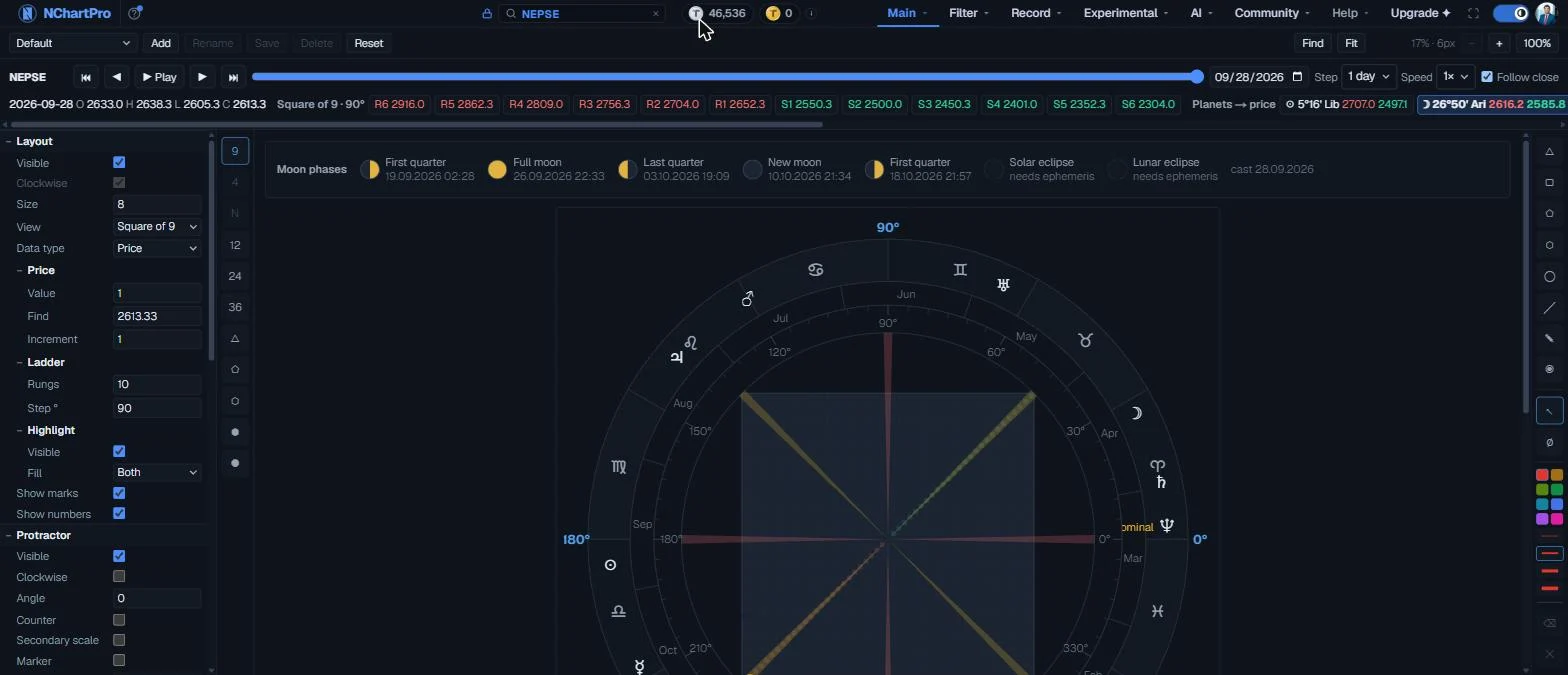
Task: Toggle the dark/light theme switch
Action: (1511, 13)
